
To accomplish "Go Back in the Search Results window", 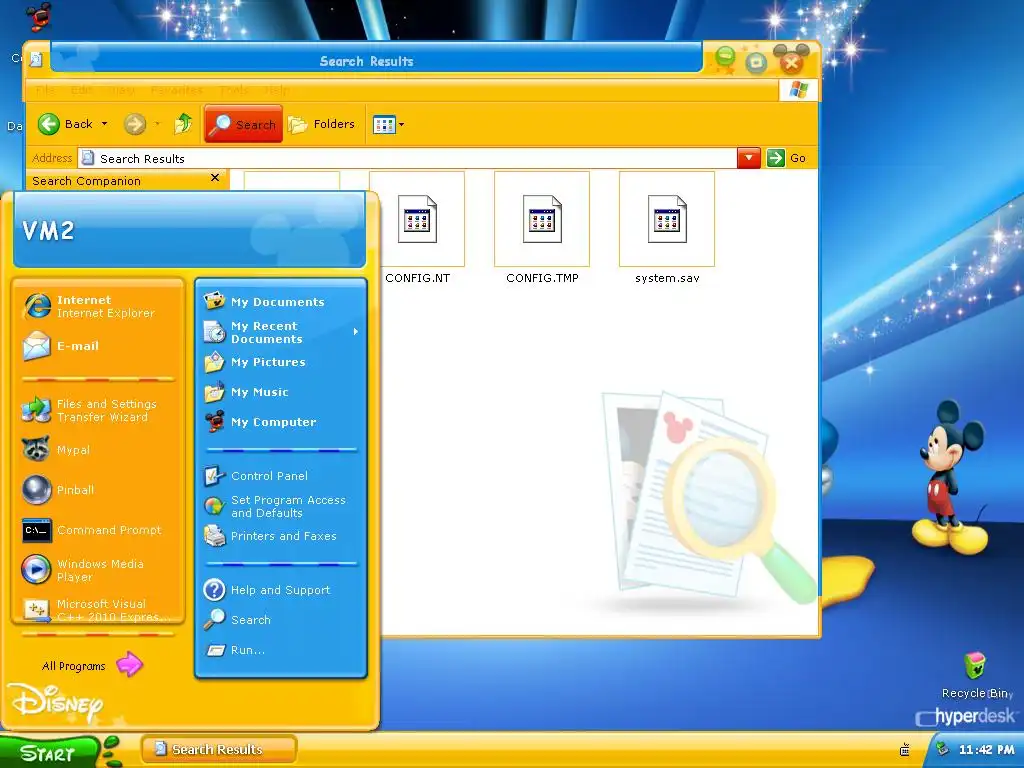I will tap(65, 123).
